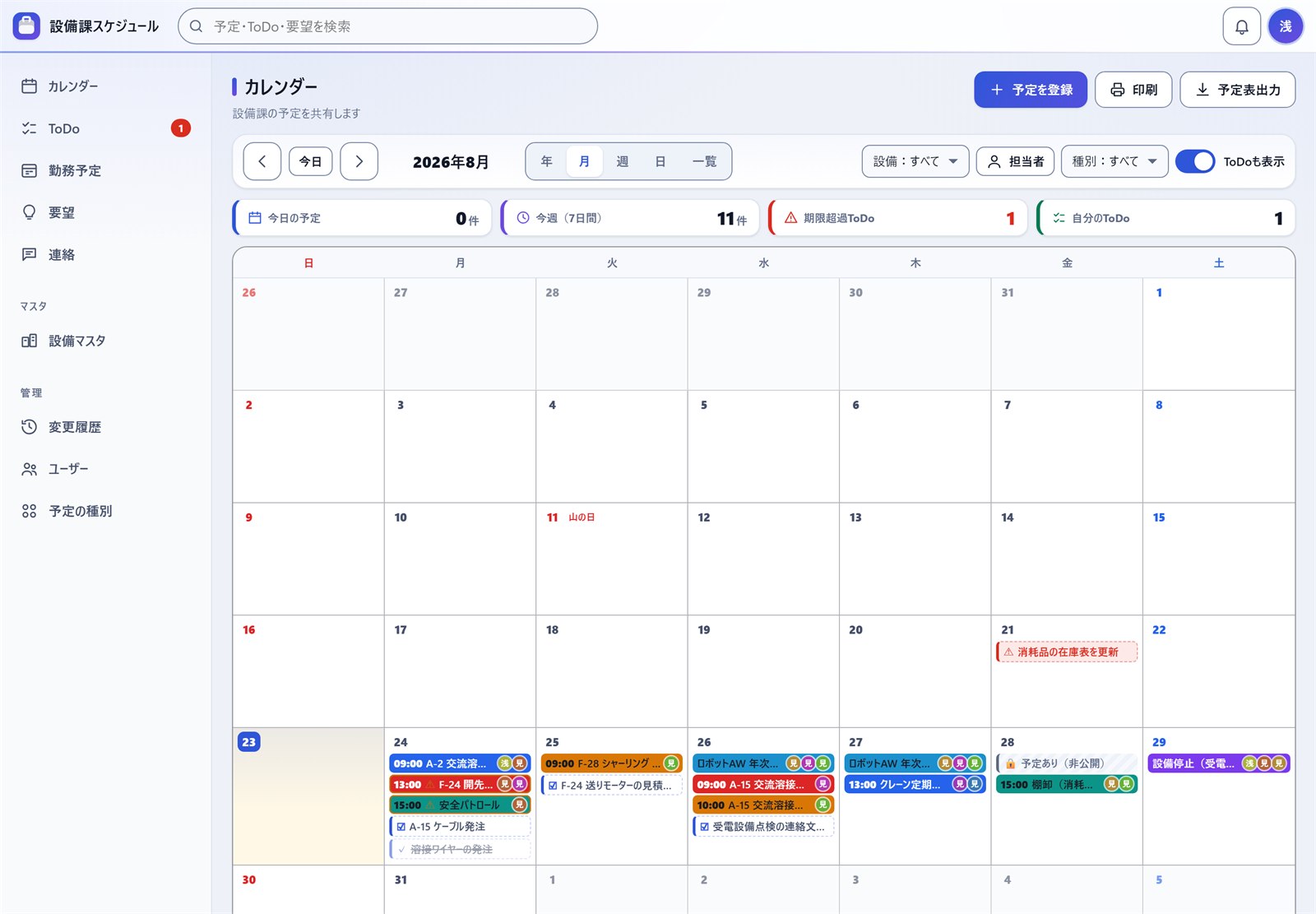Open 設備停止(受電 event on 29th
The image size is (1316, 914).
click(x=1219, y=763)
